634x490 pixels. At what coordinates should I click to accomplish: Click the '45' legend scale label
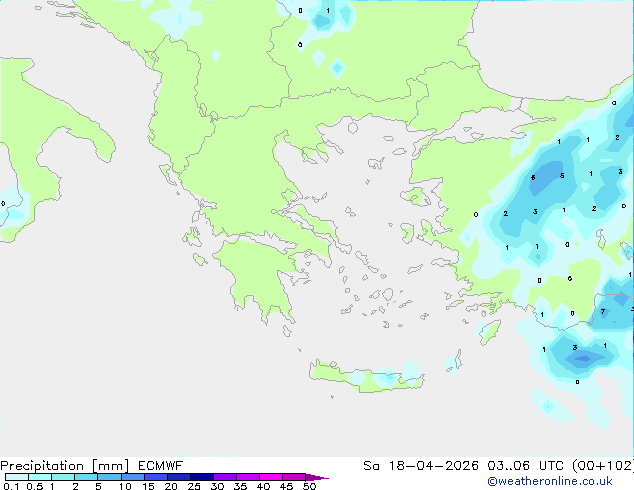click(286, 486)
